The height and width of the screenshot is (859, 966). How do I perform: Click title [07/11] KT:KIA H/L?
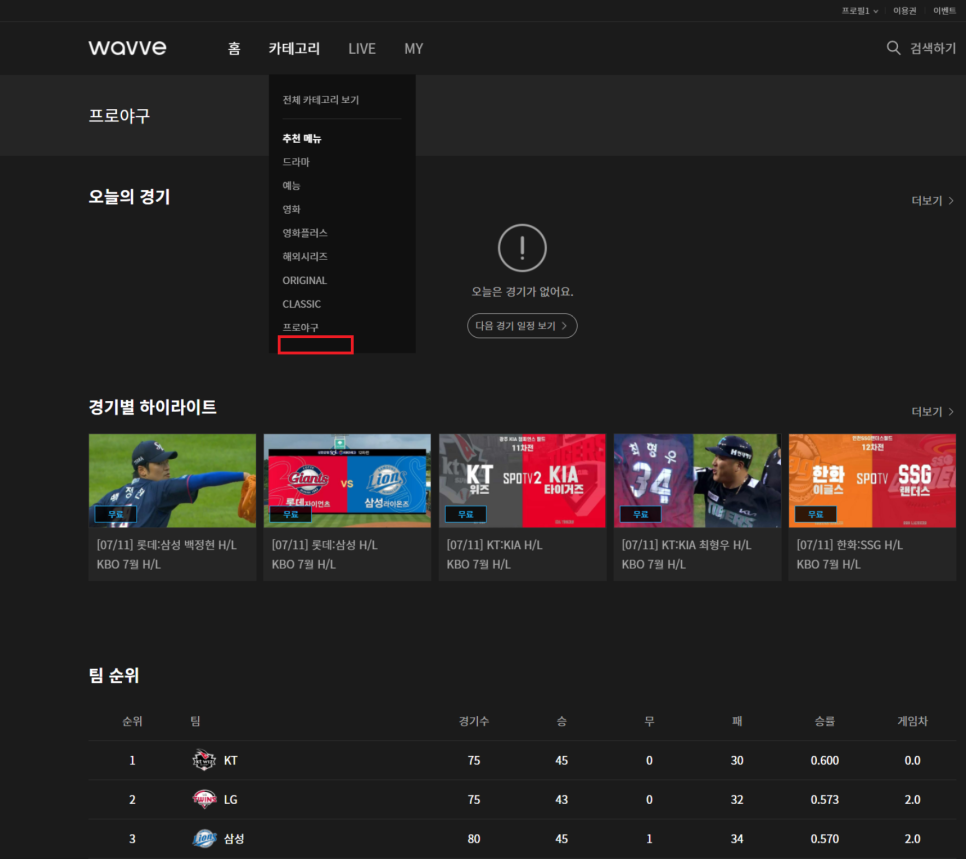[495, 545]
